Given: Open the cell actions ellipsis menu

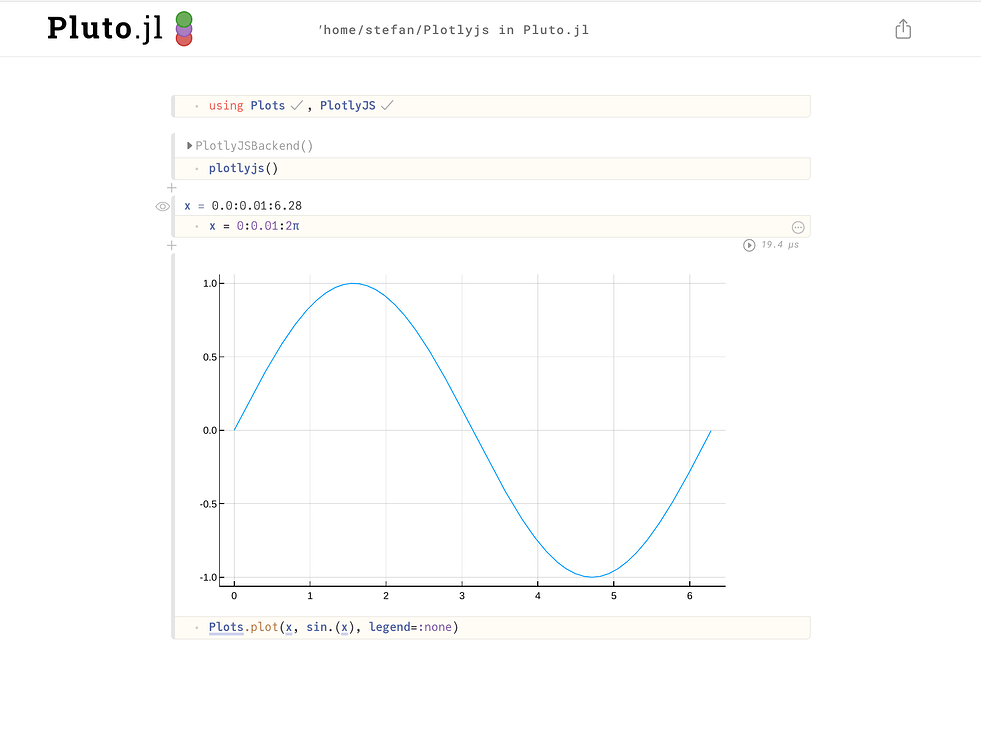Looking at the screenshot, I should (x=797, y=227).
